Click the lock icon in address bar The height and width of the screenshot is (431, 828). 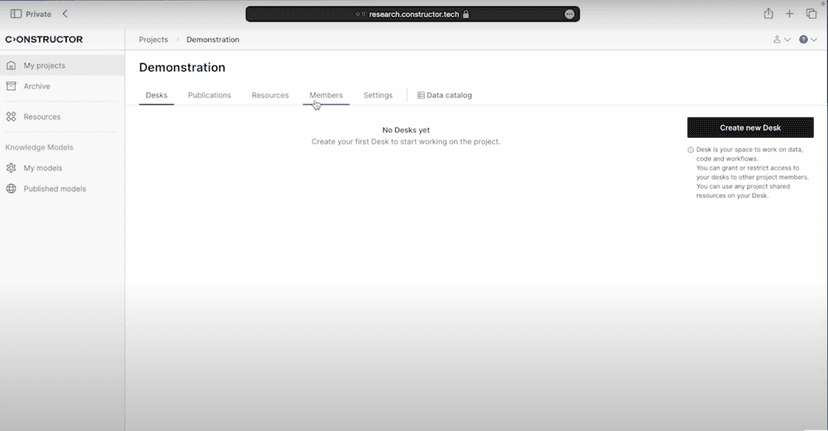466,14
